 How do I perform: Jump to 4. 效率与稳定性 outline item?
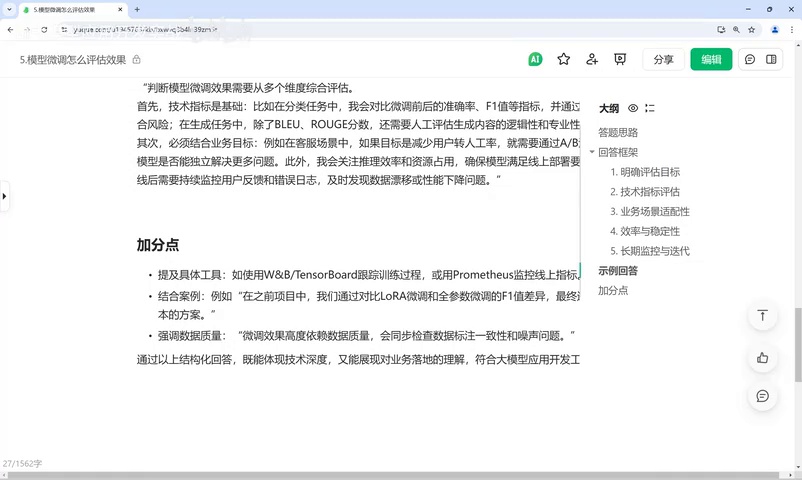point(644,231)
